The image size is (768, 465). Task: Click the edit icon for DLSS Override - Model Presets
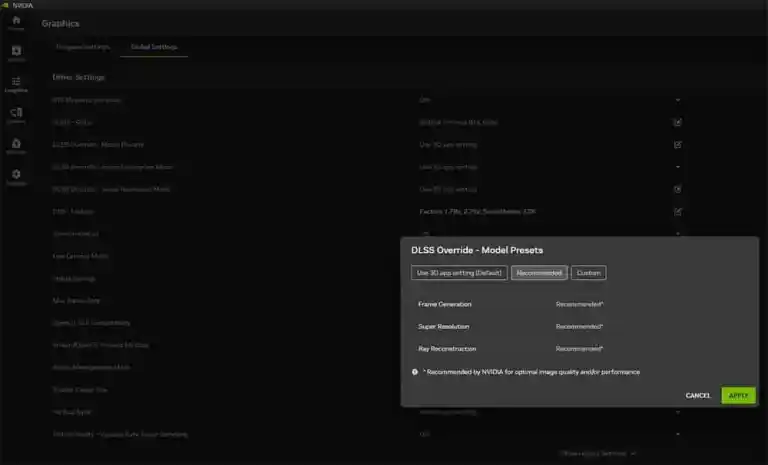[677, 144]
